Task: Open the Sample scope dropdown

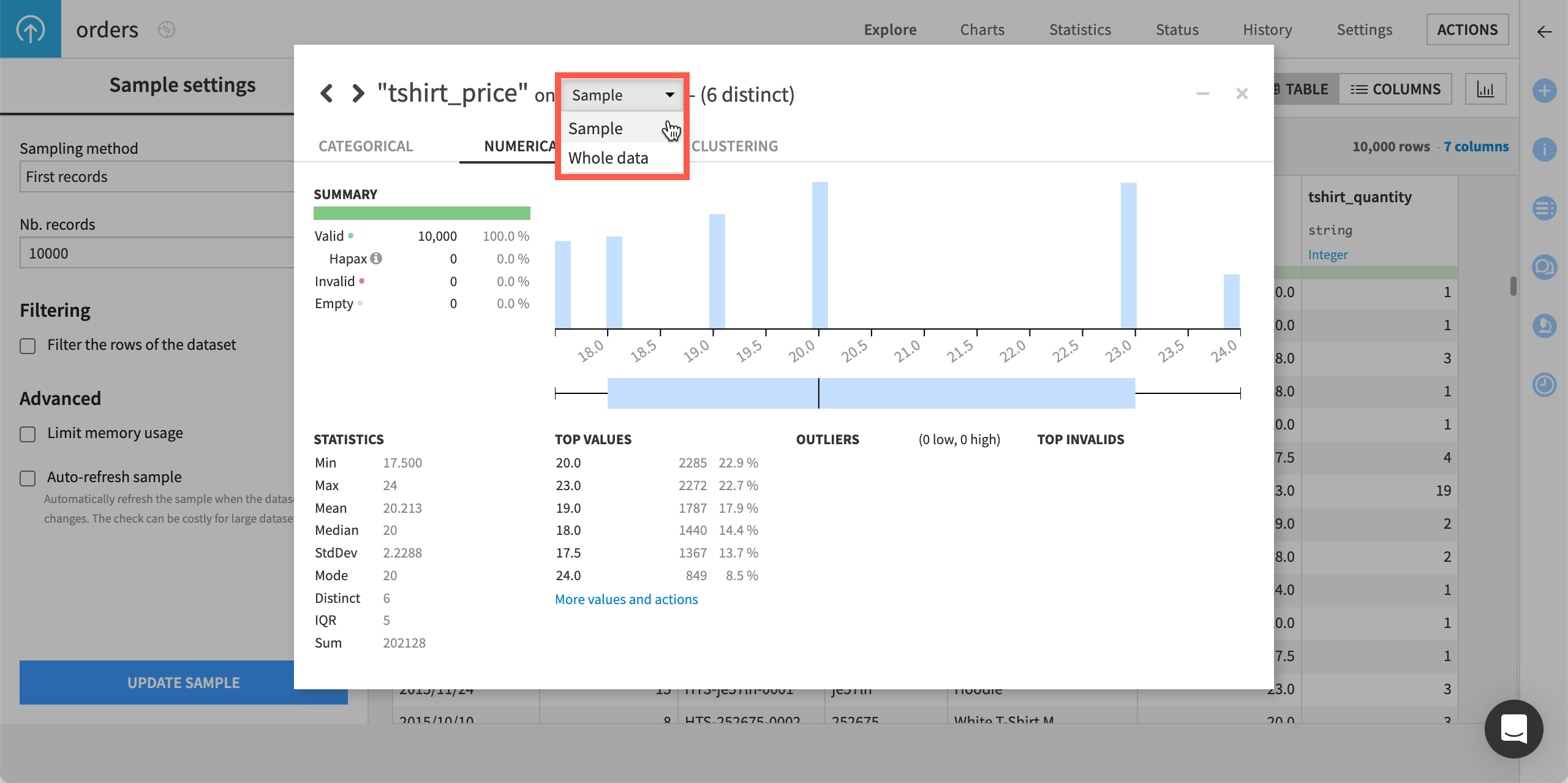Action: click(622, 95)
